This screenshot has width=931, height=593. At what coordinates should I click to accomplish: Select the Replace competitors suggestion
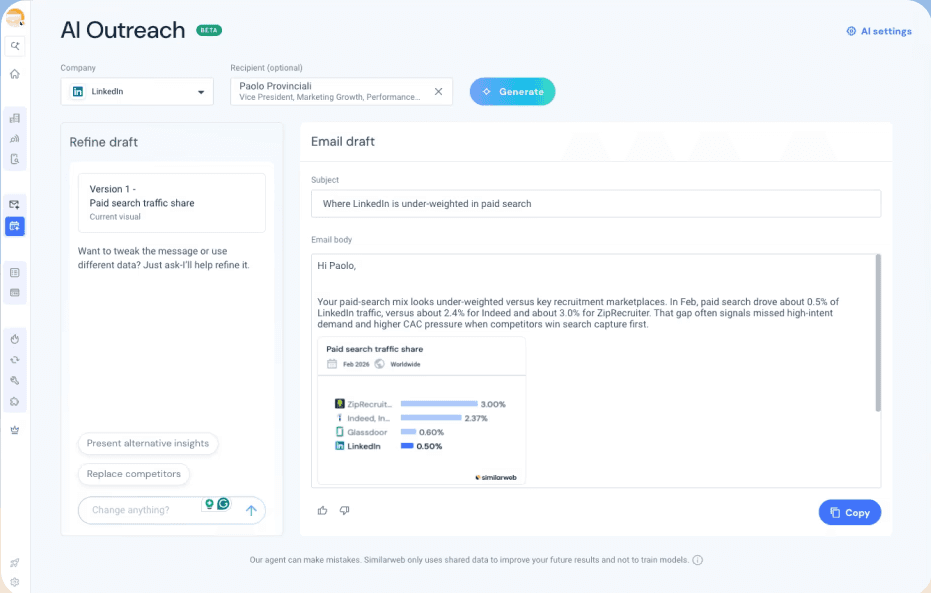click(133, 475)
